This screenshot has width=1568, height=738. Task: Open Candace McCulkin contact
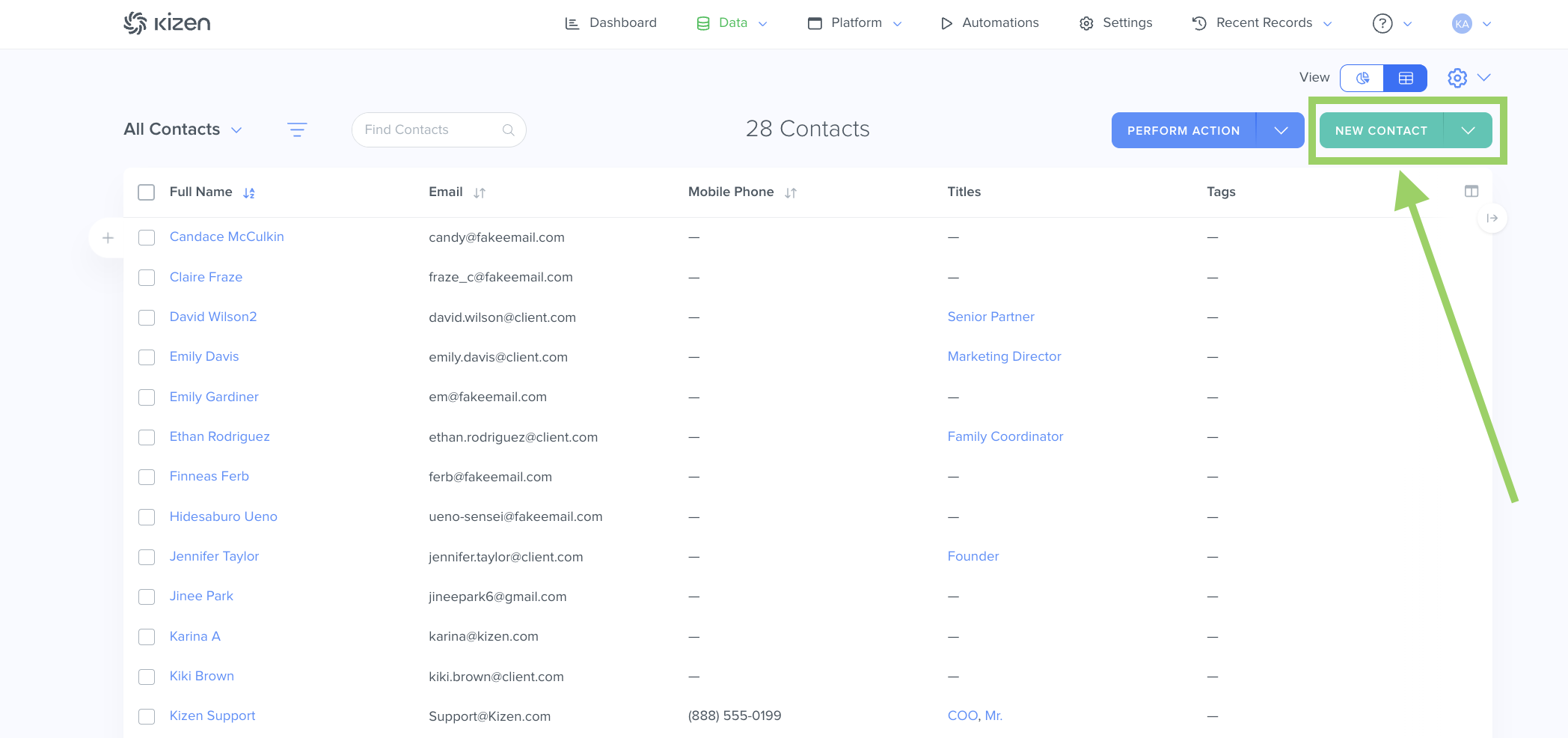227,237
